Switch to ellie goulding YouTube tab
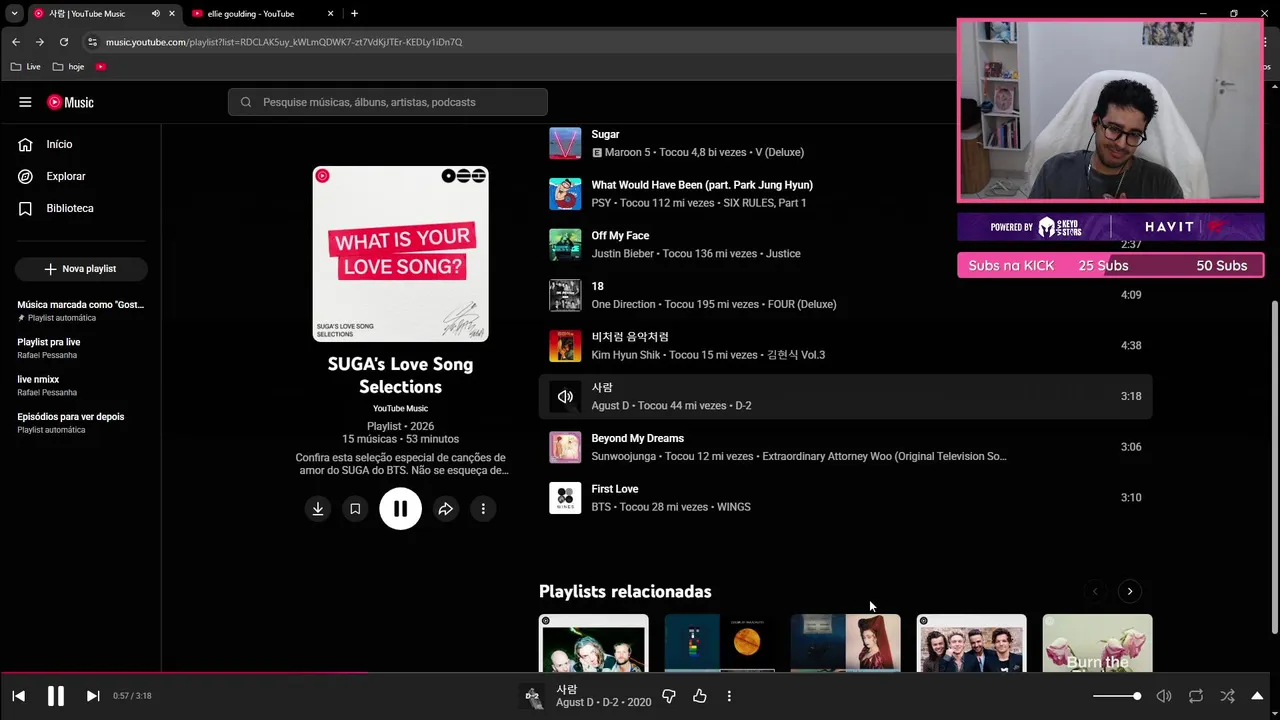Viewport: 1280px width, 720px height. (x=261, y=14)
